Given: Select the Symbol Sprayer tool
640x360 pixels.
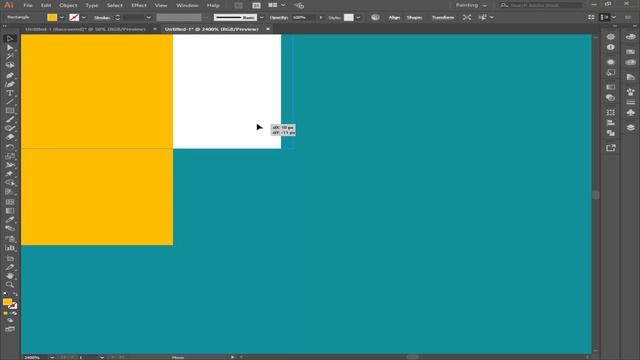Looking at the screenshot, I should tap(10, 239).
